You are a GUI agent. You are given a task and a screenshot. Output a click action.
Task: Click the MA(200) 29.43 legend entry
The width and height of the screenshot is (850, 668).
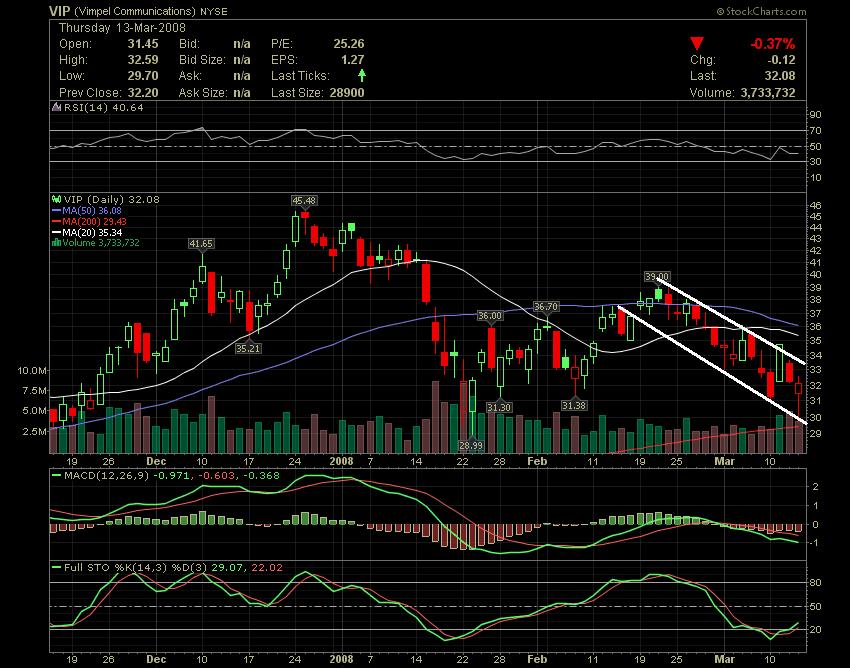point(94,221)
